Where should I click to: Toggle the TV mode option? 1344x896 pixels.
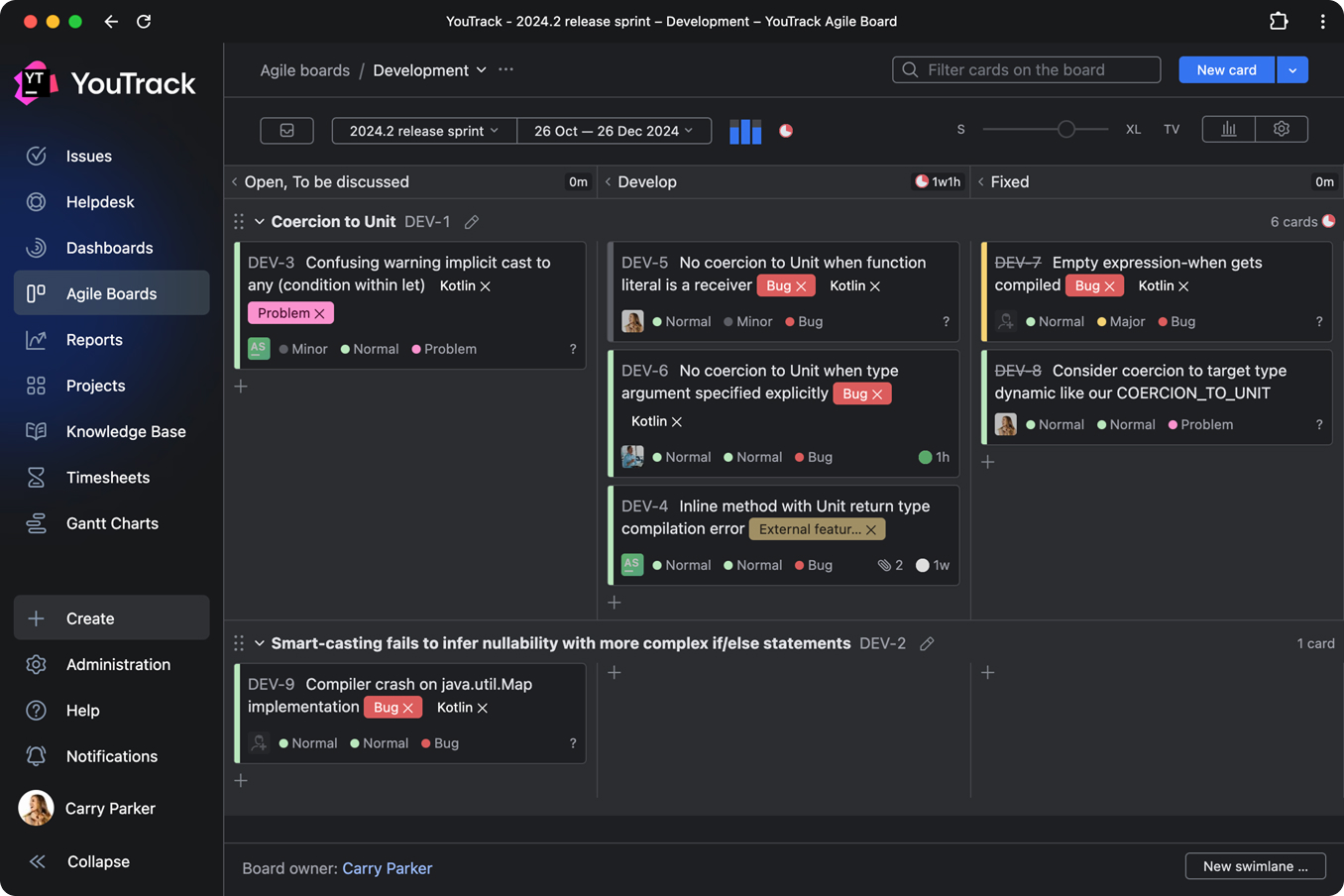tap(1172, 130)
